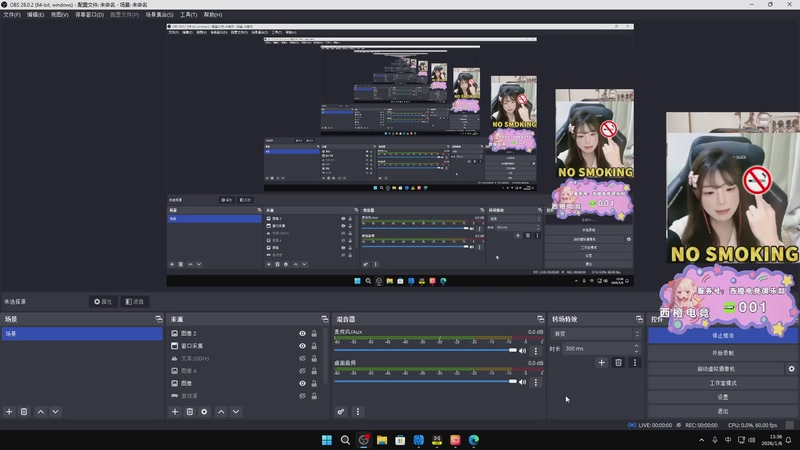The height and width of the screenshot is (450, 800).
Task: Move source up in Sources panel
Action: click(221, 412)
